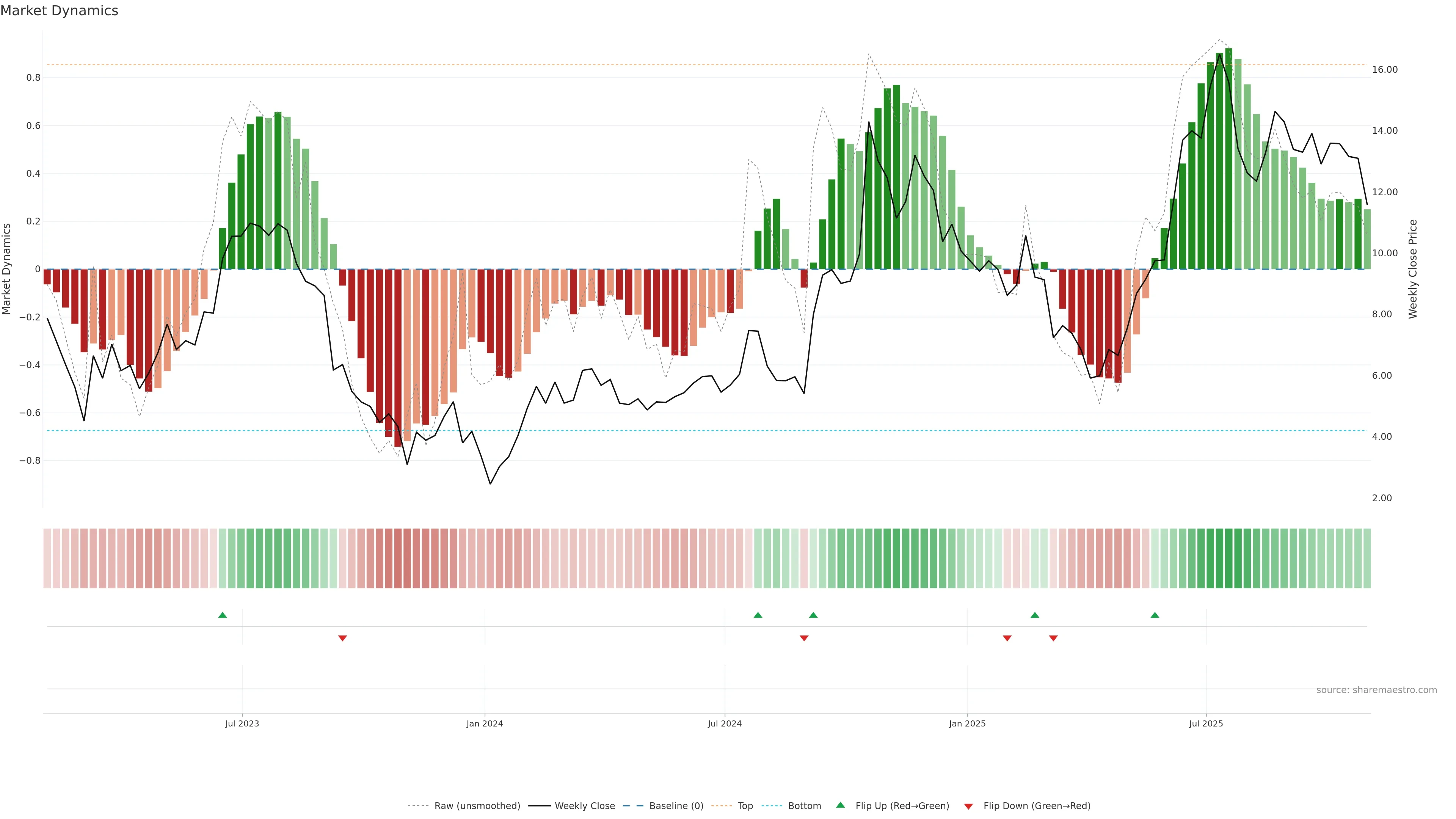Hide the Top line via its legend entry
Viewport: 1456px width, 819px height.
click(745, 806)
